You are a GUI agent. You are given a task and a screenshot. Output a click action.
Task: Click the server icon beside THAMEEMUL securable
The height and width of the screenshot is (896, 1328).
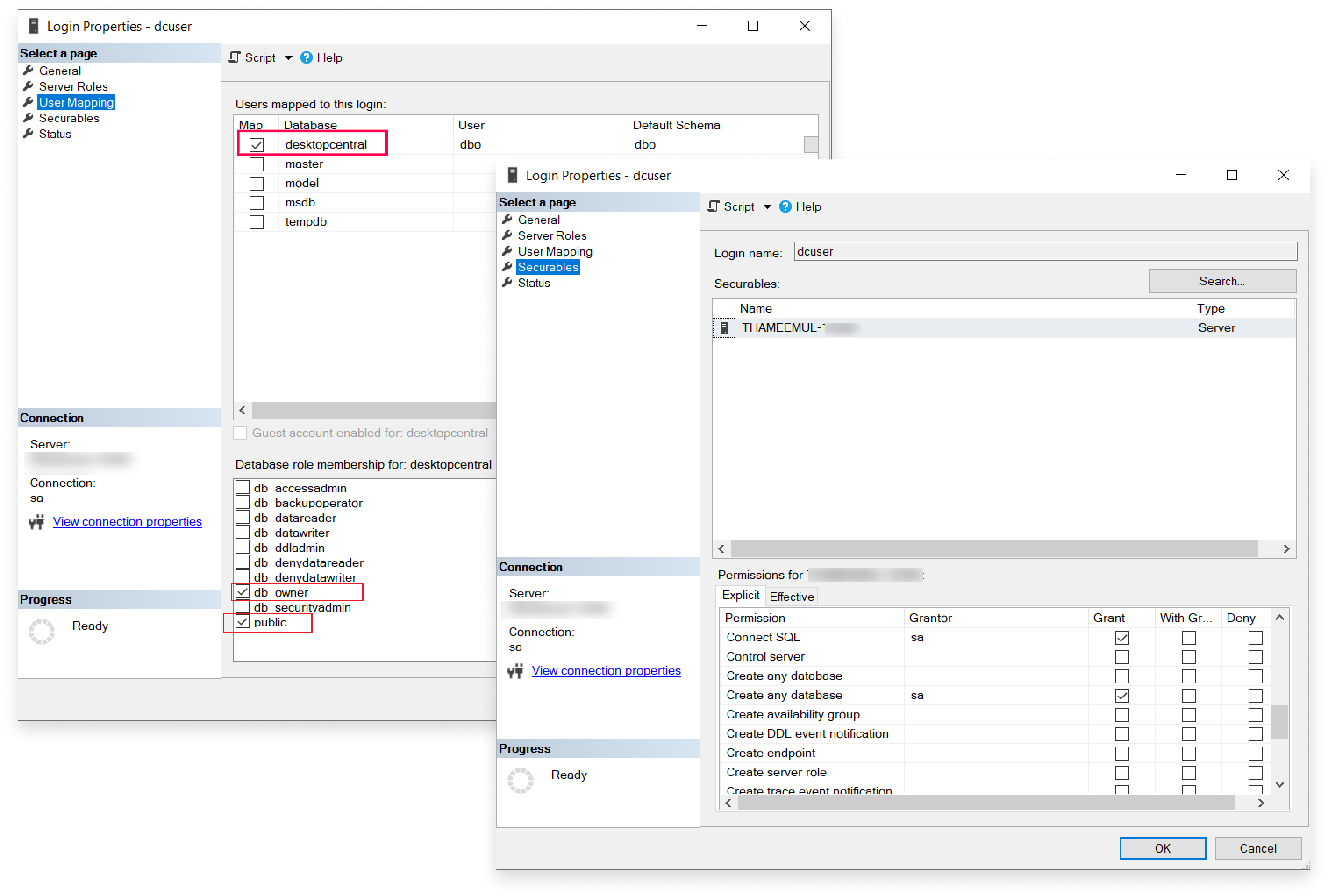click(x=724, y=328)
